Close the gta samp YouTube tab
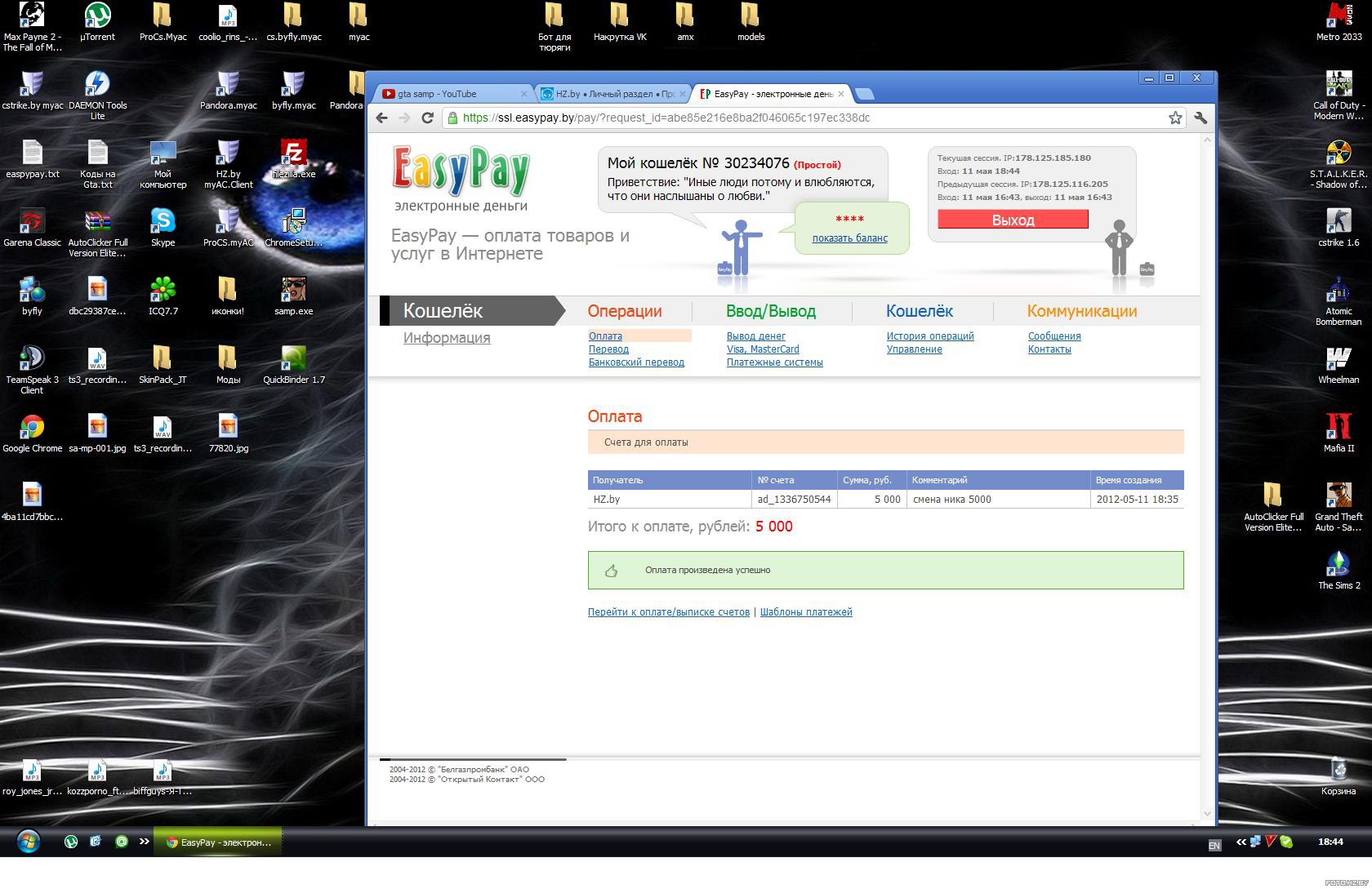 point(524,94)
